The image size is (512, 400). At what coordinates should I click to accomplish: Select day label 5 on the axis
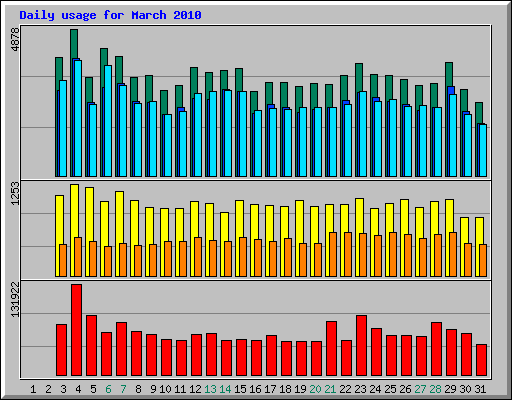pyautogui.click(x=93, y=389)
